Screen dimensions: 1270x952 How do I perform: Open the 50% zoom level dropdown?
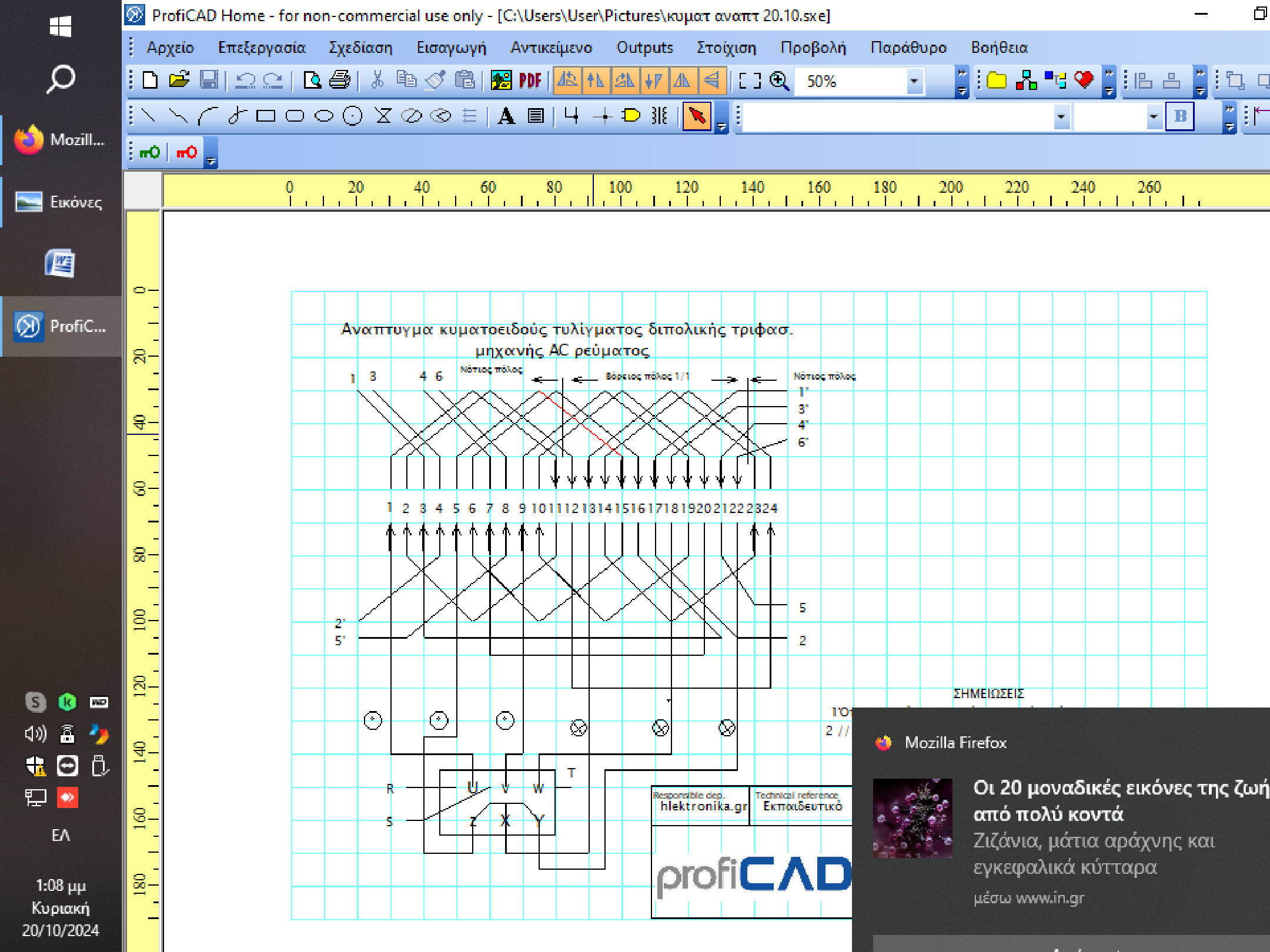tap(914, 81)
